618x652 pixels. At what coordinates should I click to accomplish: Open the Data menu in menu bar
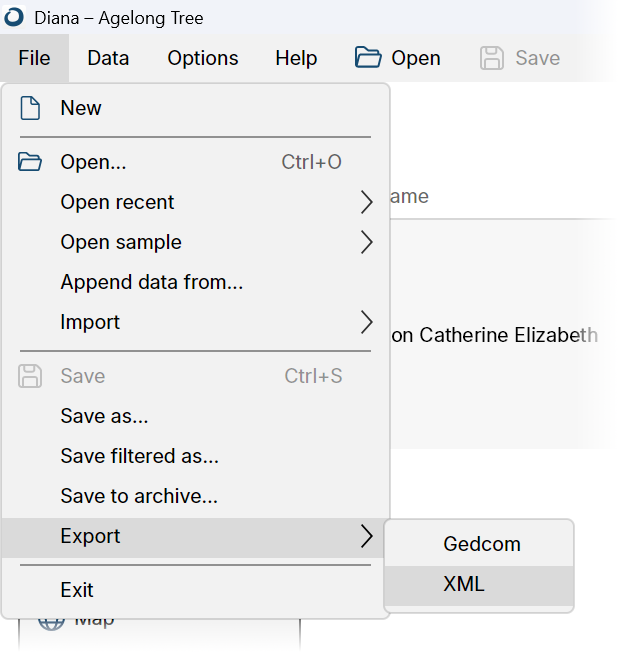(108, 58)
